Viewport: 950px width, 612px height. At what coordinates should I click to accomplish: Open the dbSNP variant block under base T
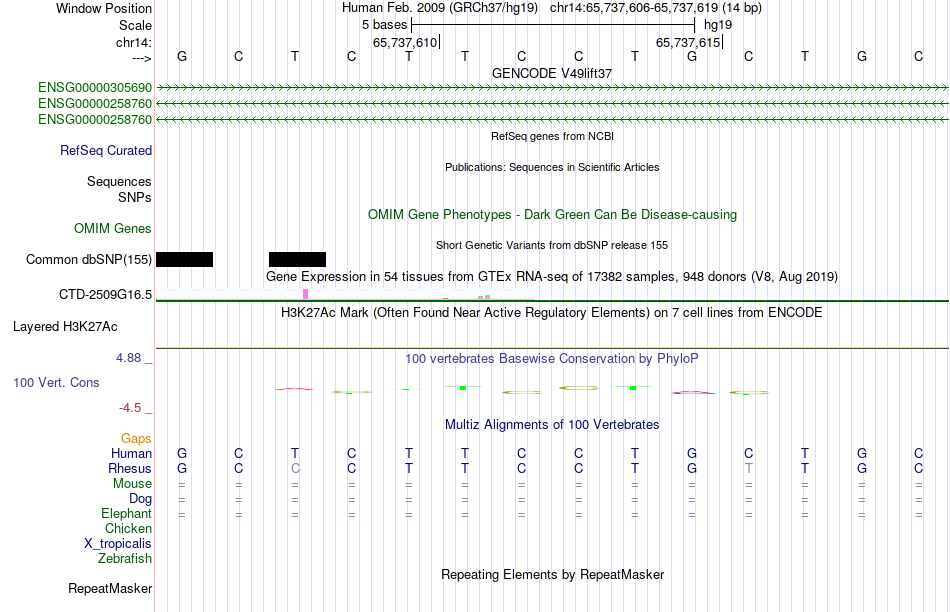pos(297,259)
